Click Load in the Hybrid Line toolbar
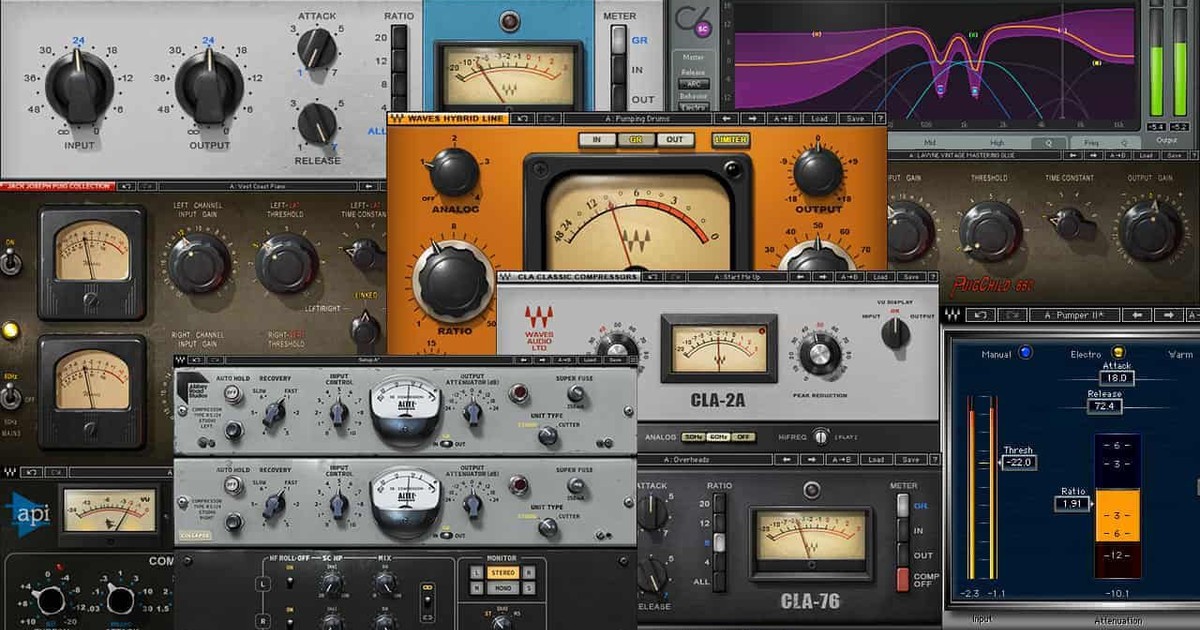 [x=819, y=118]
